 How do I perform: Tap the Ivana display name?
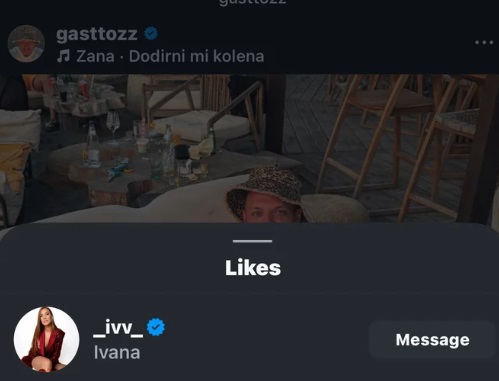pyautogui.click(x=117, y=353)
